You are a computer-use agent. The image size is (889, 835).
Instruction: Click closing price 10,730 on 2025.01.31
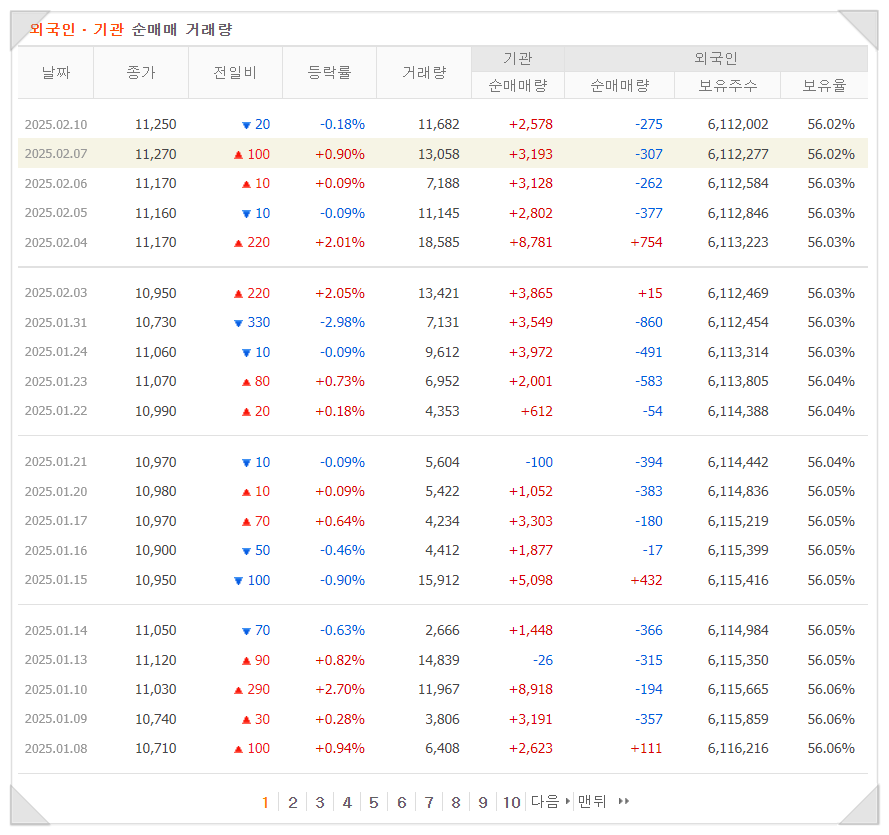point(156,323)
